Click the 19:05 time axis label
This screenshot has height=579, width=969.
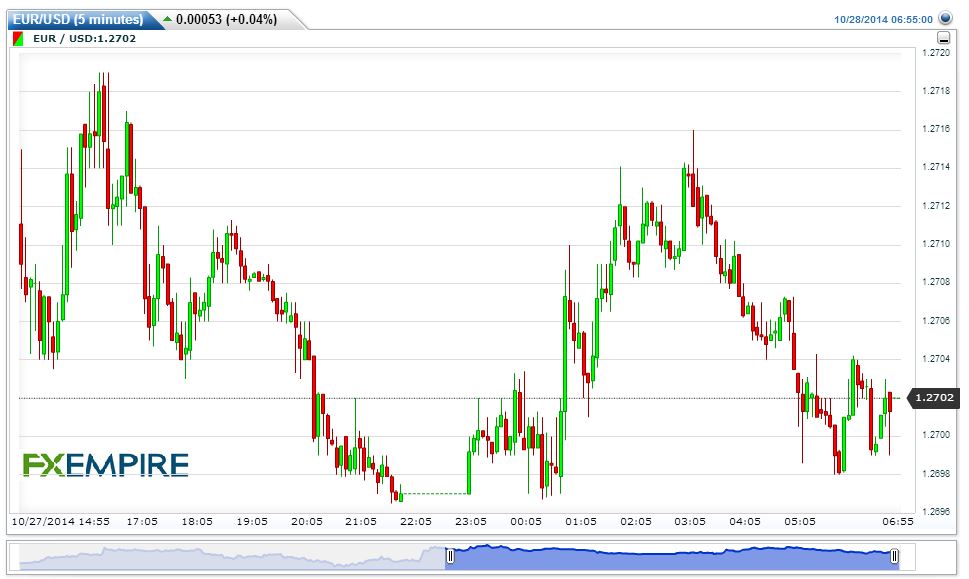[252, 522]
